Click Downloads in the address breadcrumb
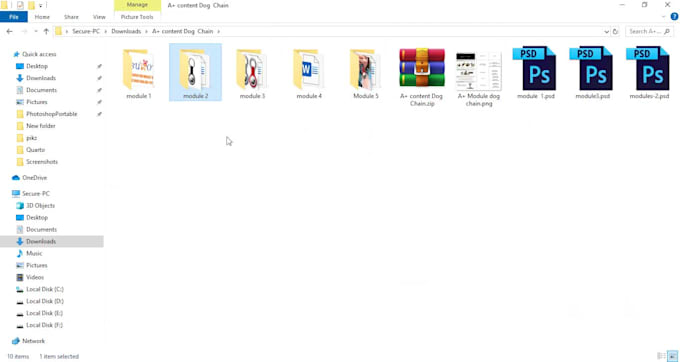680x362 pixels. click(126, 31)
